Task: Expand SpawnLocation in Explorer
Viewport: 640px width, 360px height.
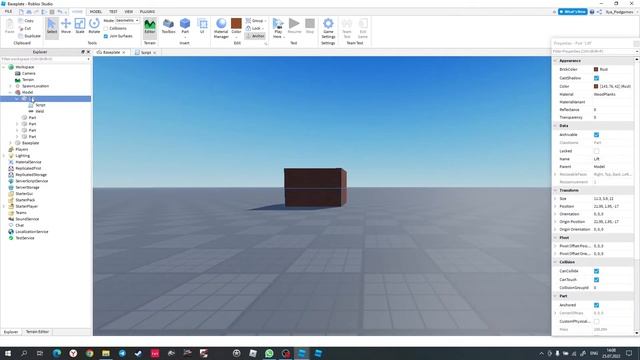Action: (x=11, y=86)
